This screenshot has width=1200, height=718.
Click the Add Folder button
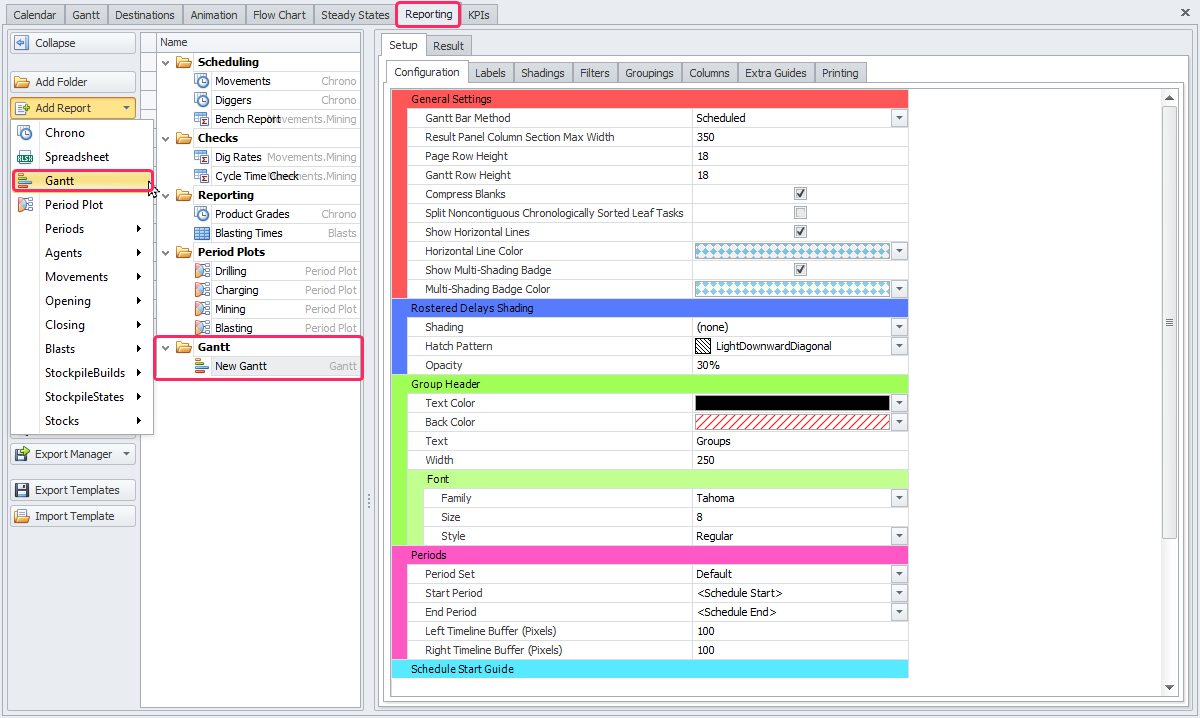coord(72,82)
